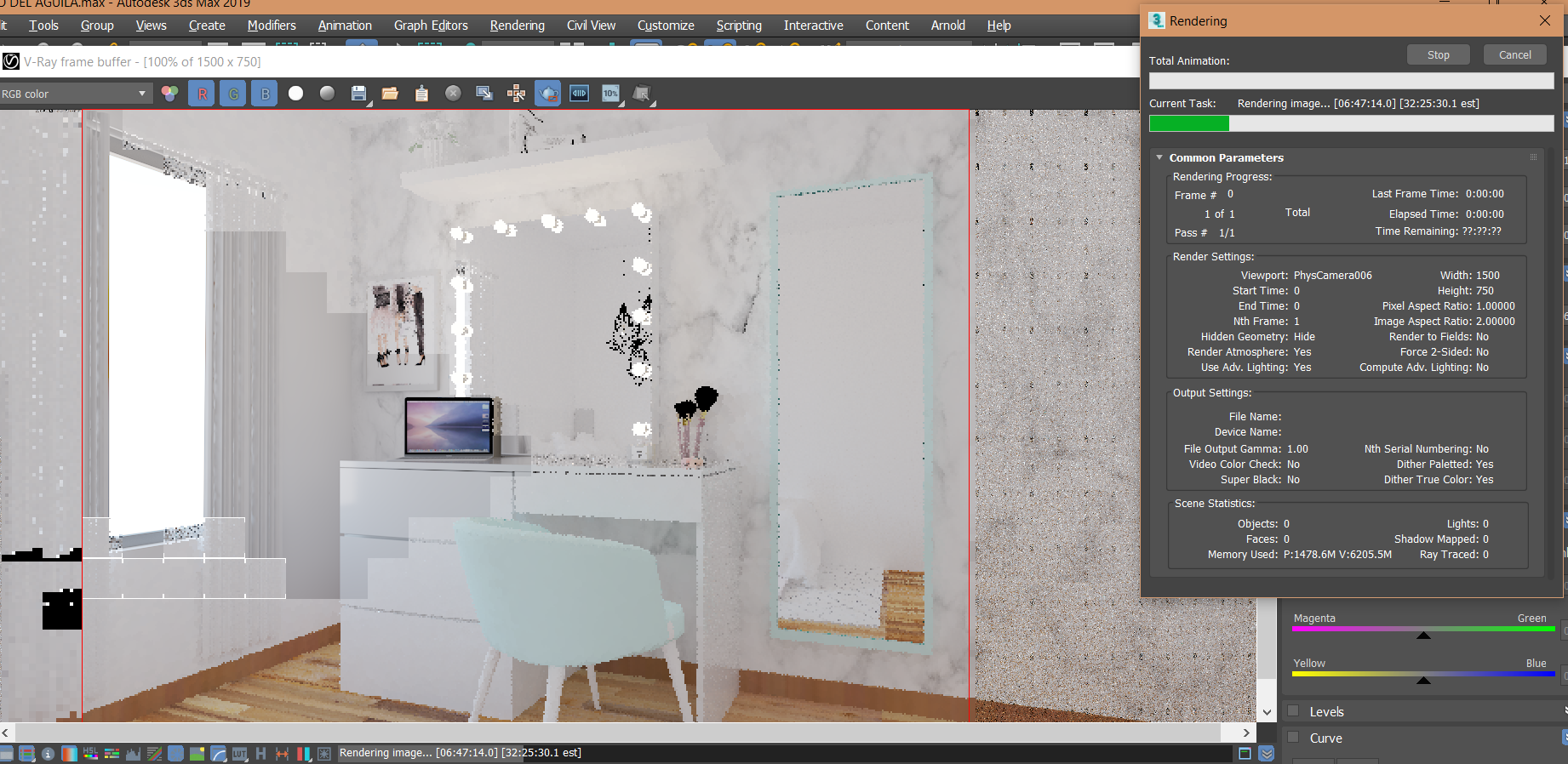Enable the Curve correction checkbox
The width and height of the screenshot is (1568, 764).
1294,738
